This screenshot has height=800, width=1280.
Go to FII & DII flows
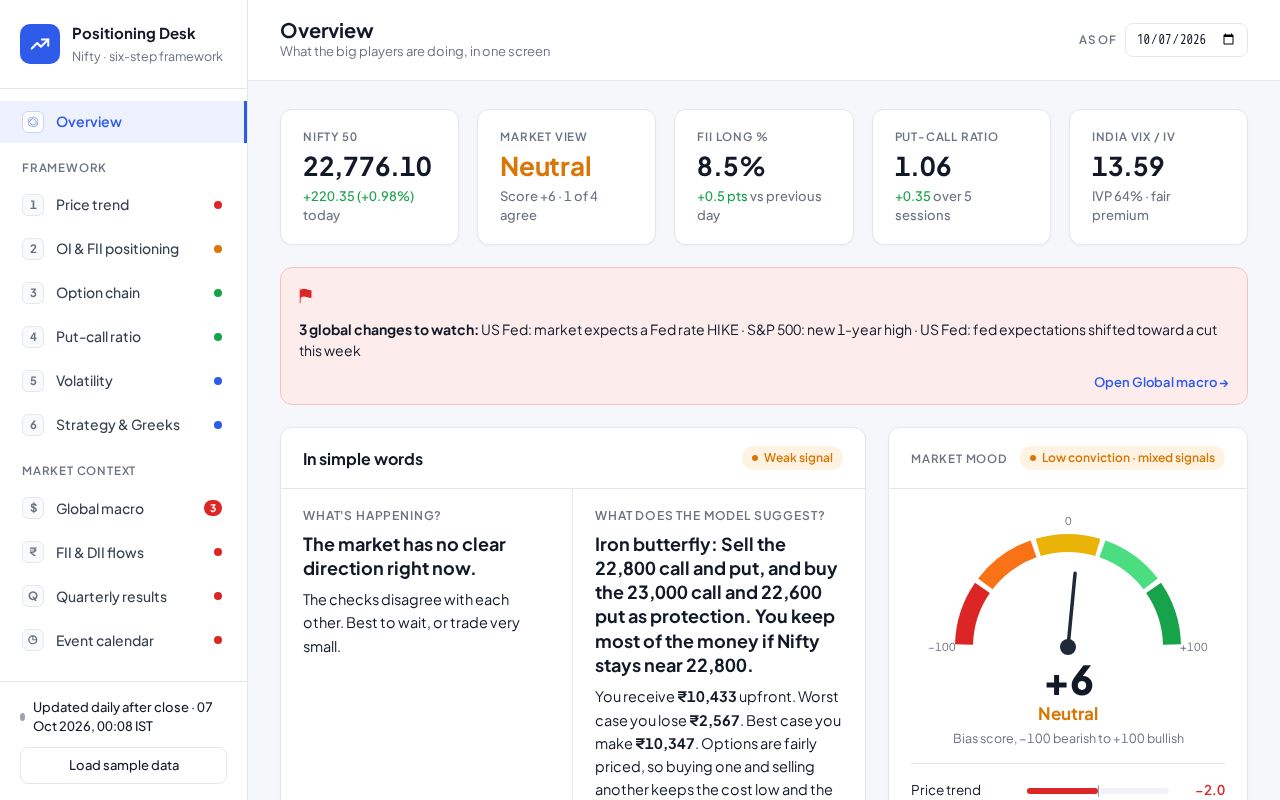click(x=123, y=552)
